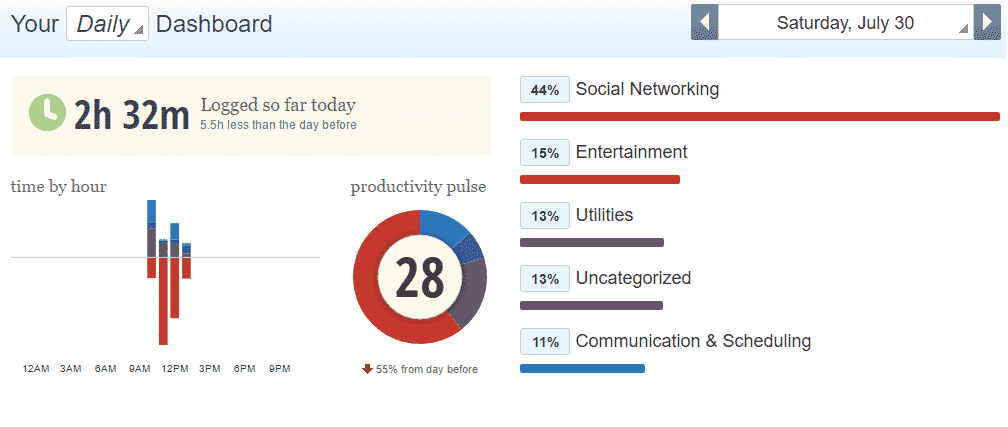The image size is (1008, 427).
Task: Go to the next day arrow
Action: click(987, 23)
